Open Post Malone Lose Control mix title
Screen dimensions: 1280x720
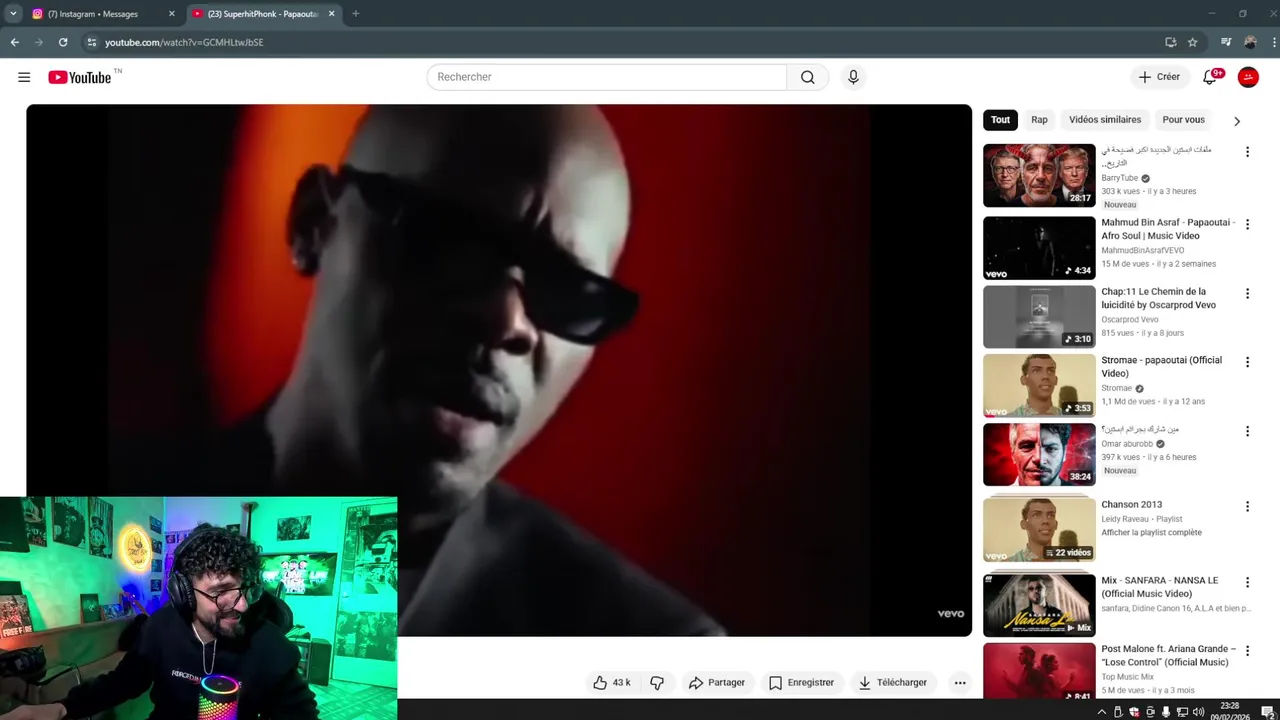[x=1168, y=655]
